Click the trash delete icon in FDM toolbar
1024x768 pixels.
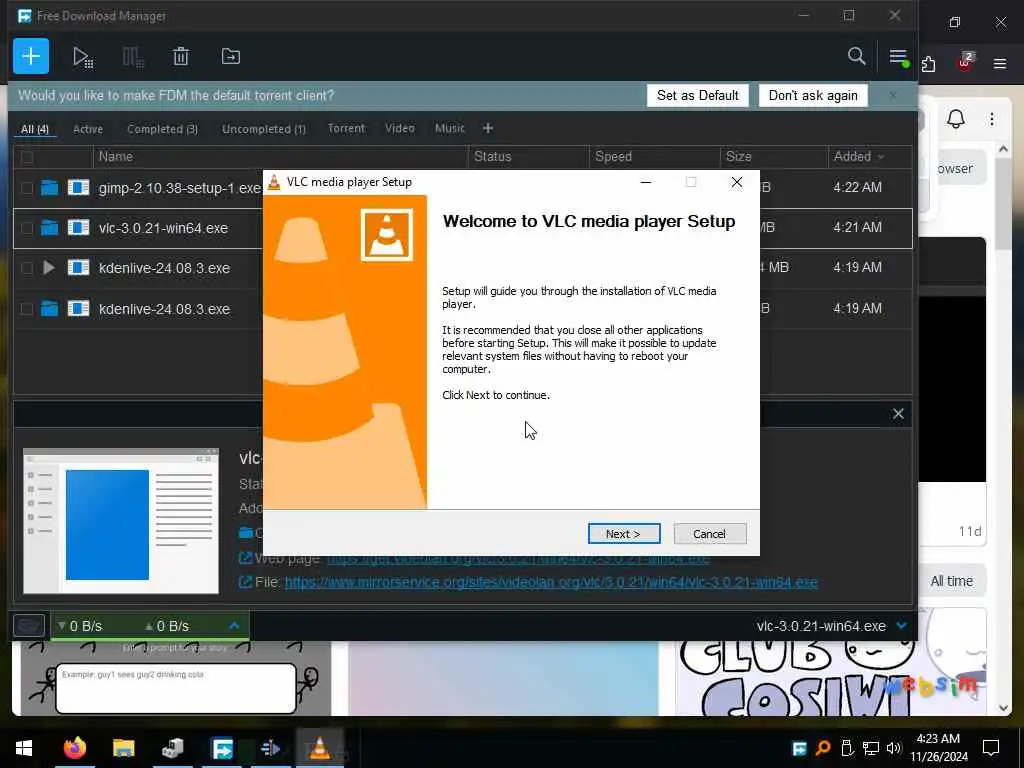(181, 57)
